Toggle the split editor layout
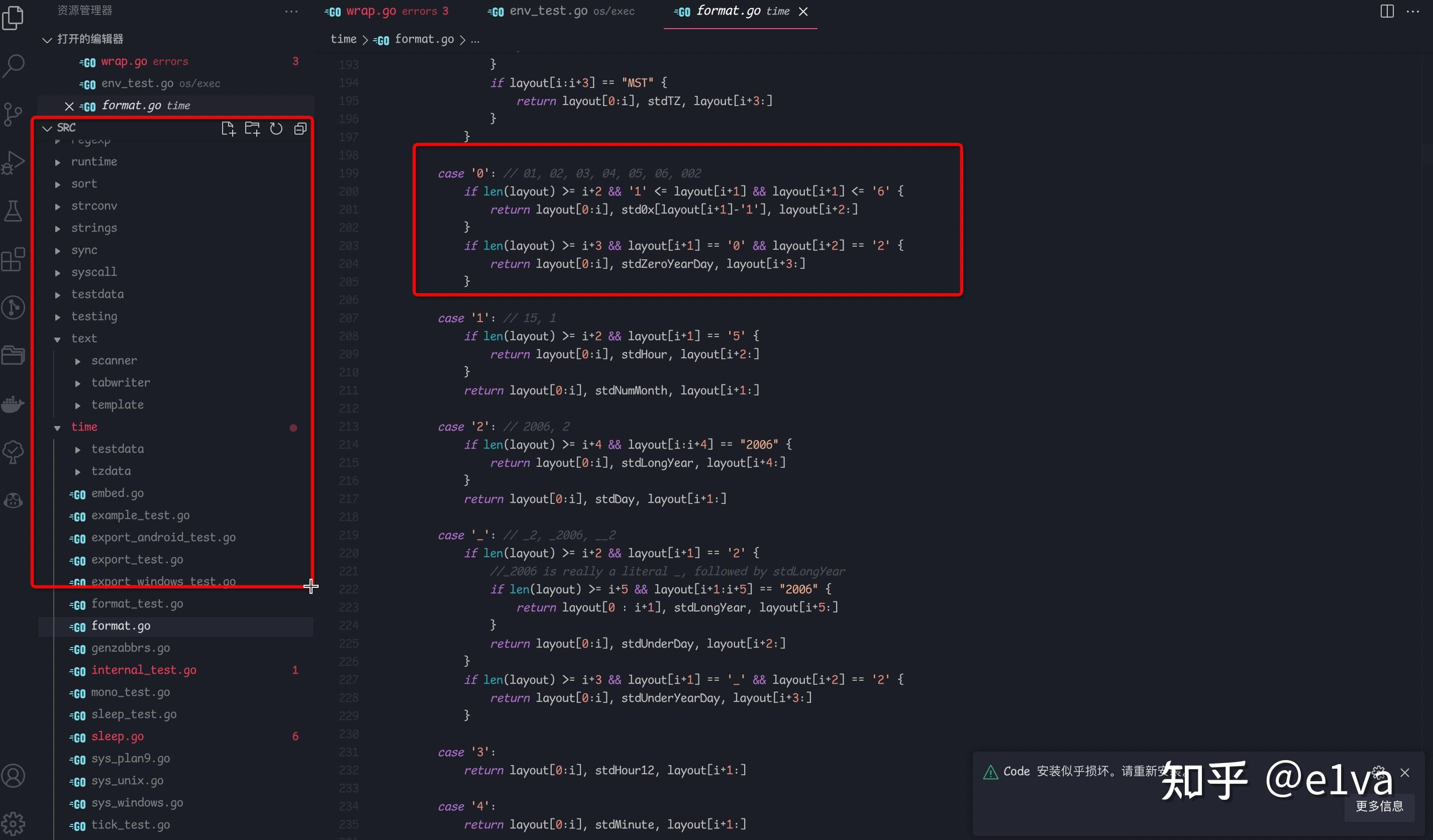The image size is (1433, 840). point(1386,11)
